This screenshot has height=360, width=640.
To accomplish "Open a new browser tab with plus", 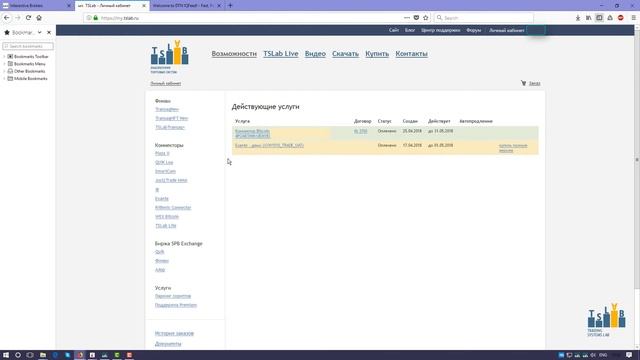I will 230,6.
